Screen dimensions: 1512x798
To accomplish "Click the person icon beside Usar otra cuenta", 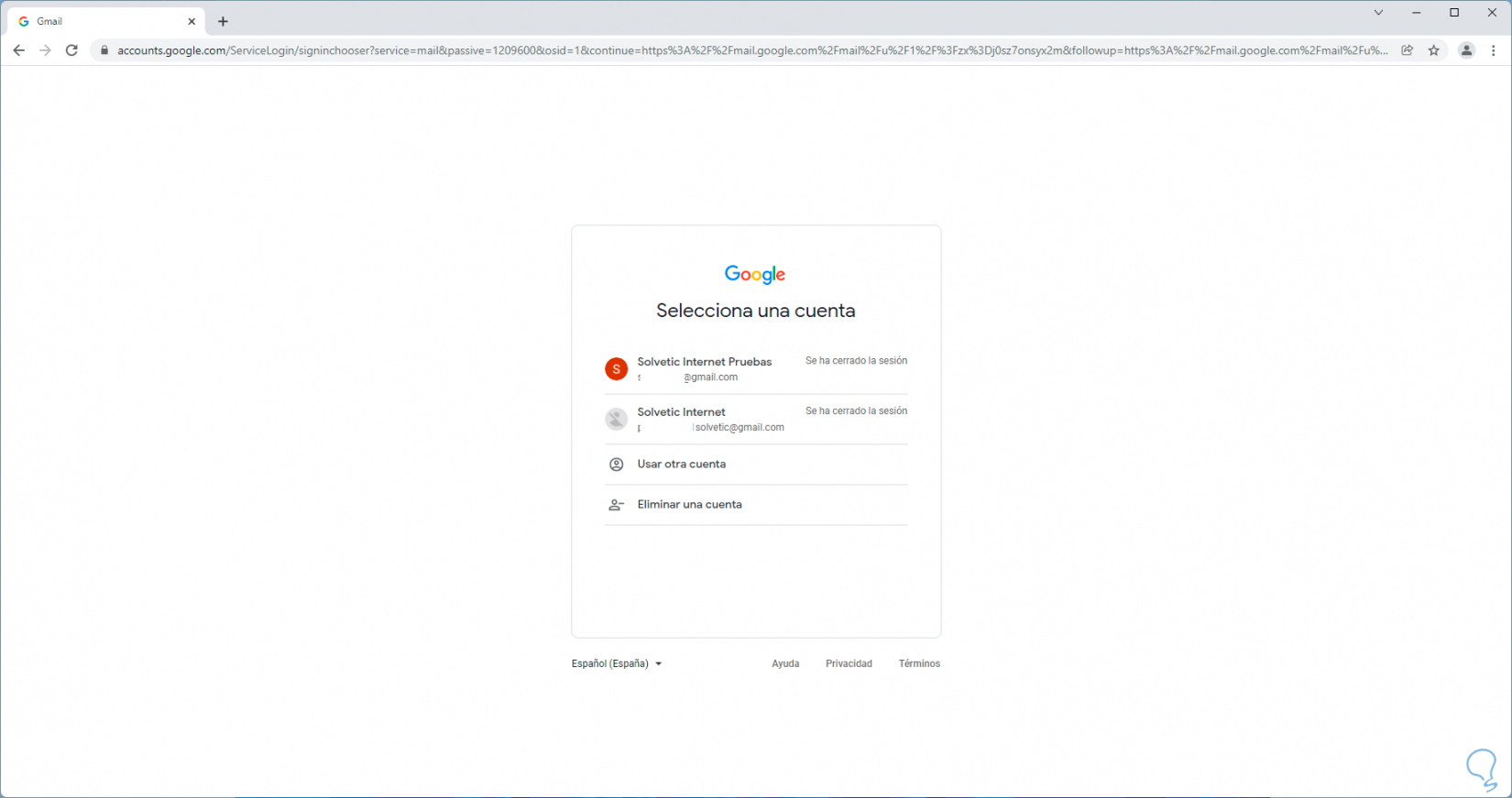I will point(617,465).
